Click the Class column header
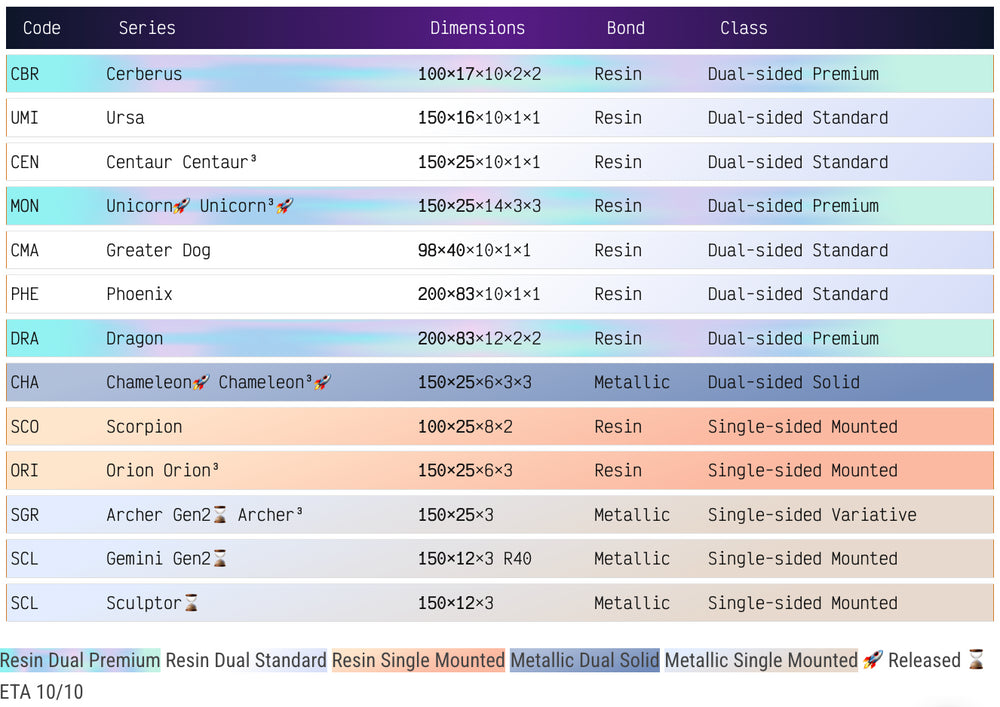1000x707 pixels. pos(743,28)
